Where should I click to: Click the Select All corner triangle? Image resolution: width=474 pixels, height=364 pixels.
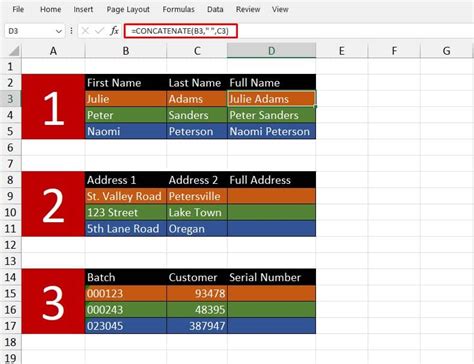[14, 51]
